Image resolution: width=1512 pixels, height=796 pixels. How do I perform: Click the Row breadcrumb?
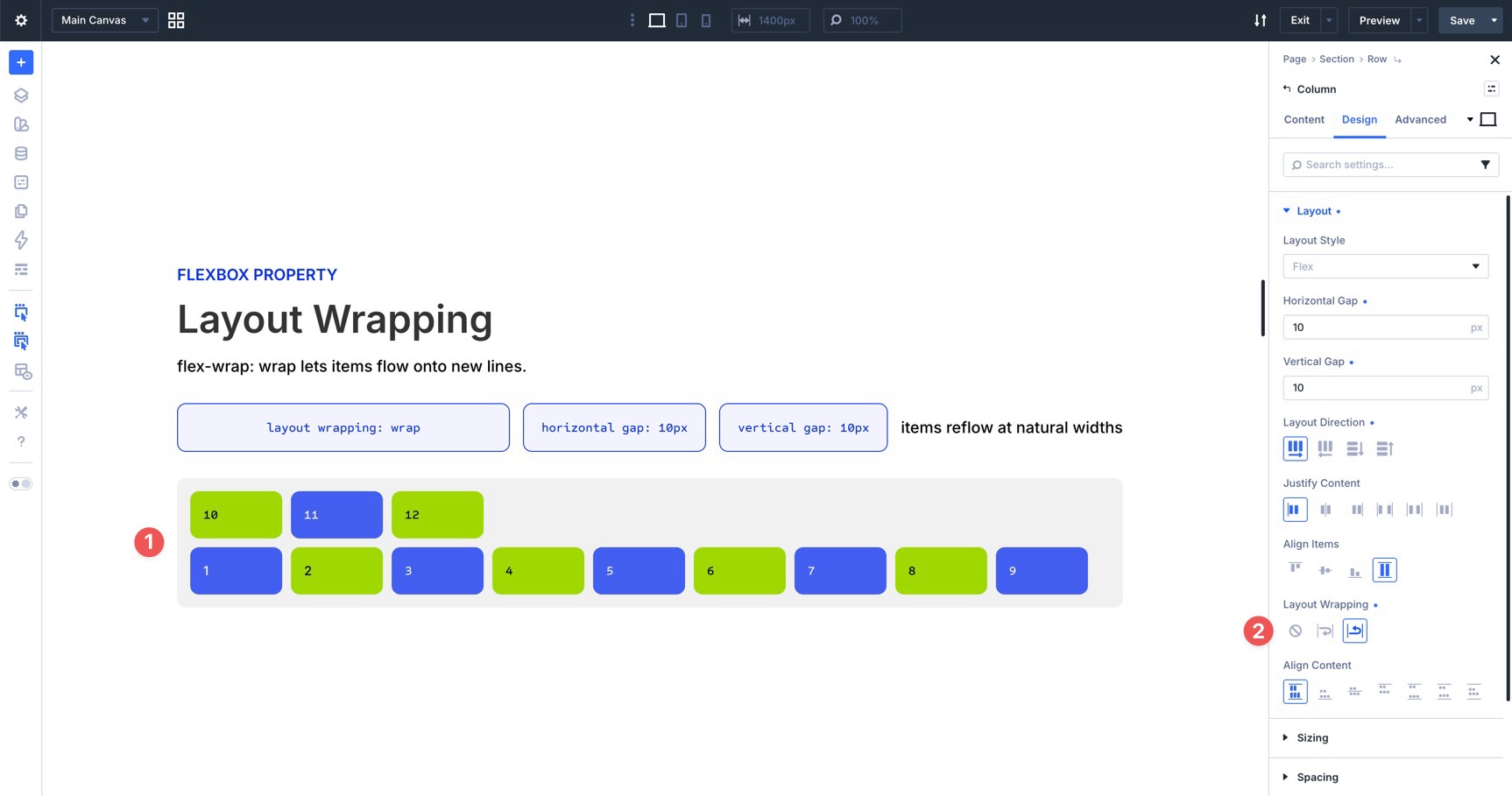tap(1376, 60)
